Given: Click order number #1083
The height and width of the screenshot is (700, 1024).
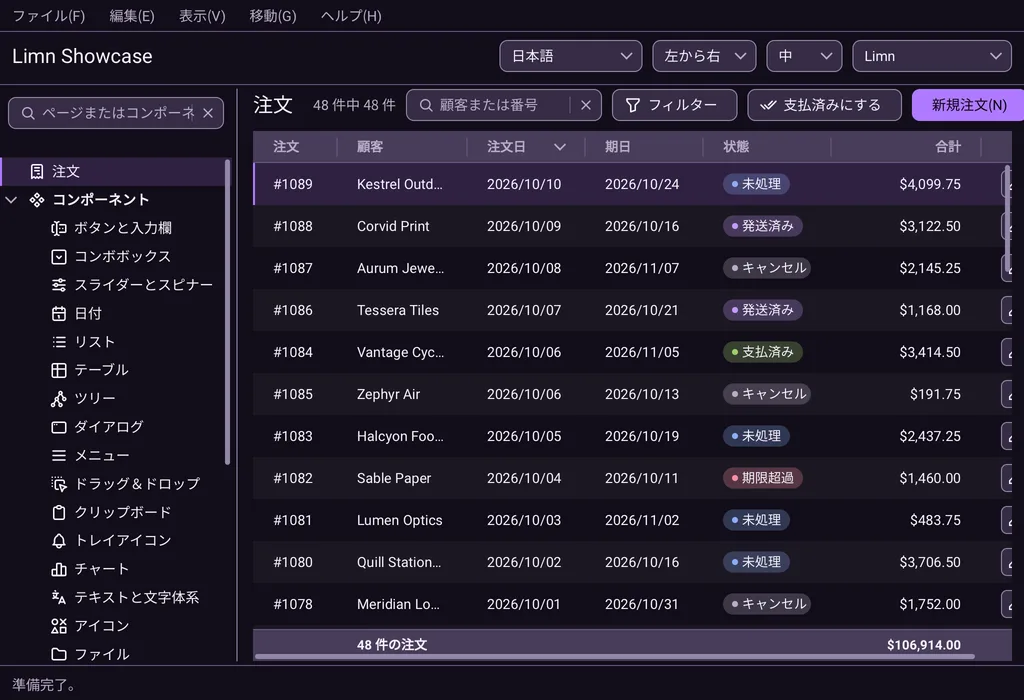Looking at the screenshot, I should (x=293, y=436).
